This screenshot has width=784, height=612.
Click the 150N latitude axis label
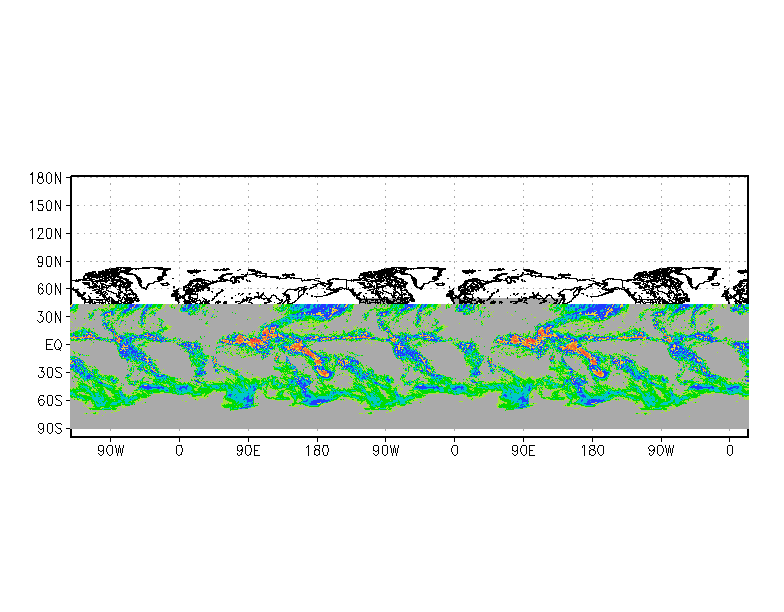pyautogui.click(x=46, y=206)
